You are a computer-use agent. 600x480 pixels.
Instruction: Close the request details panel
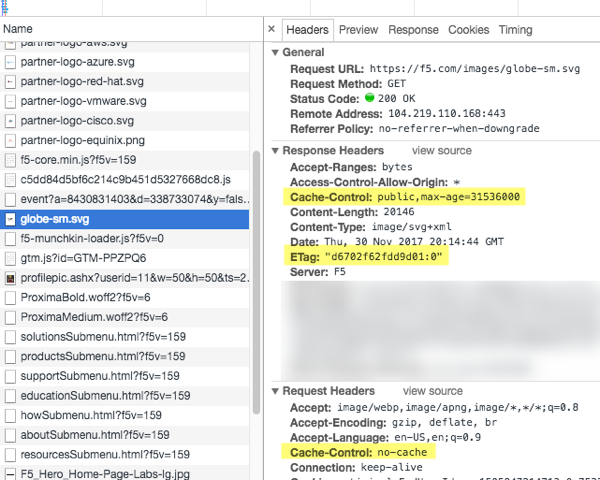click(271, 29)
